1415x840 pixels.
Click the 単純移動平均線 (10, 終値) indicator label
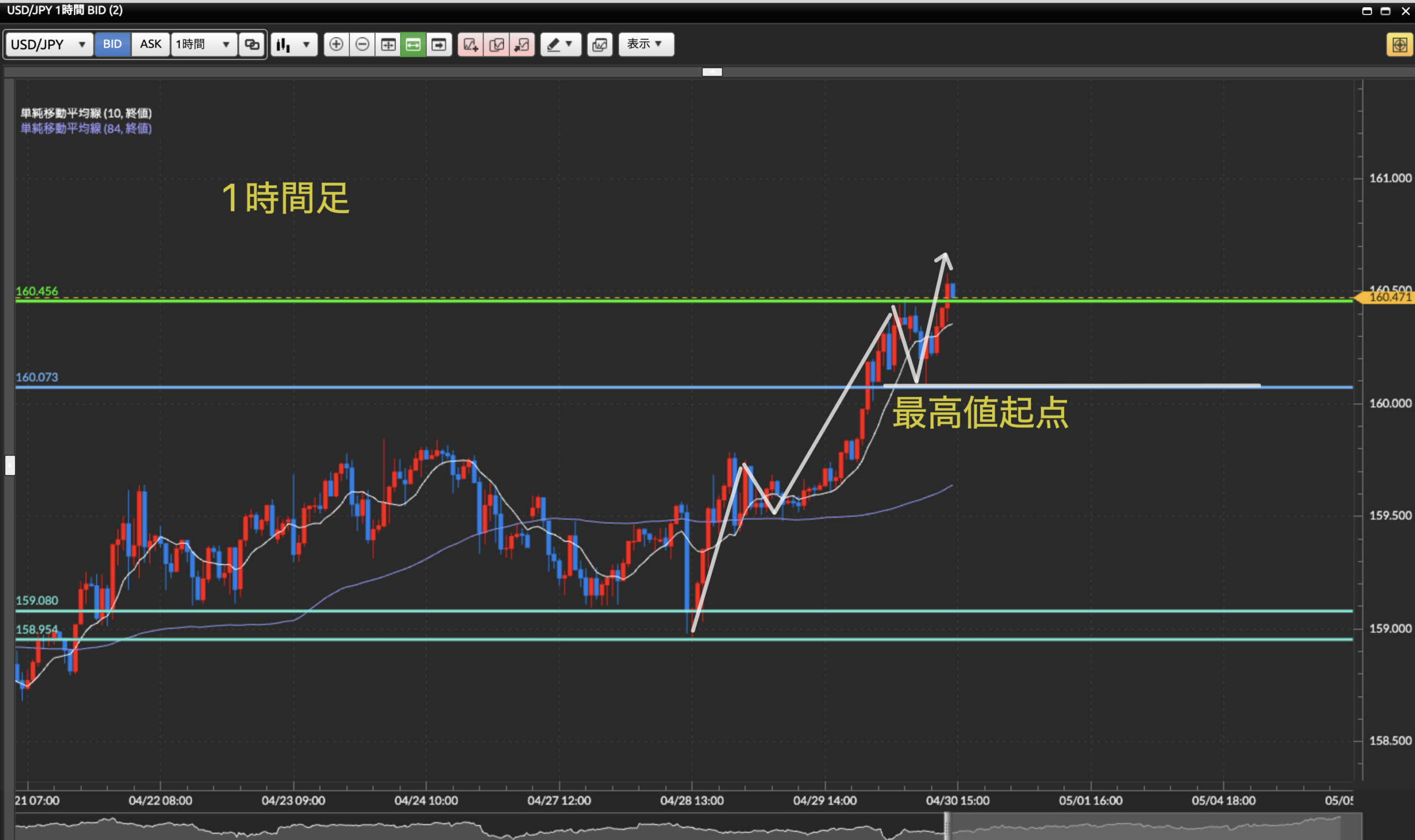click(x=86, y=113)
